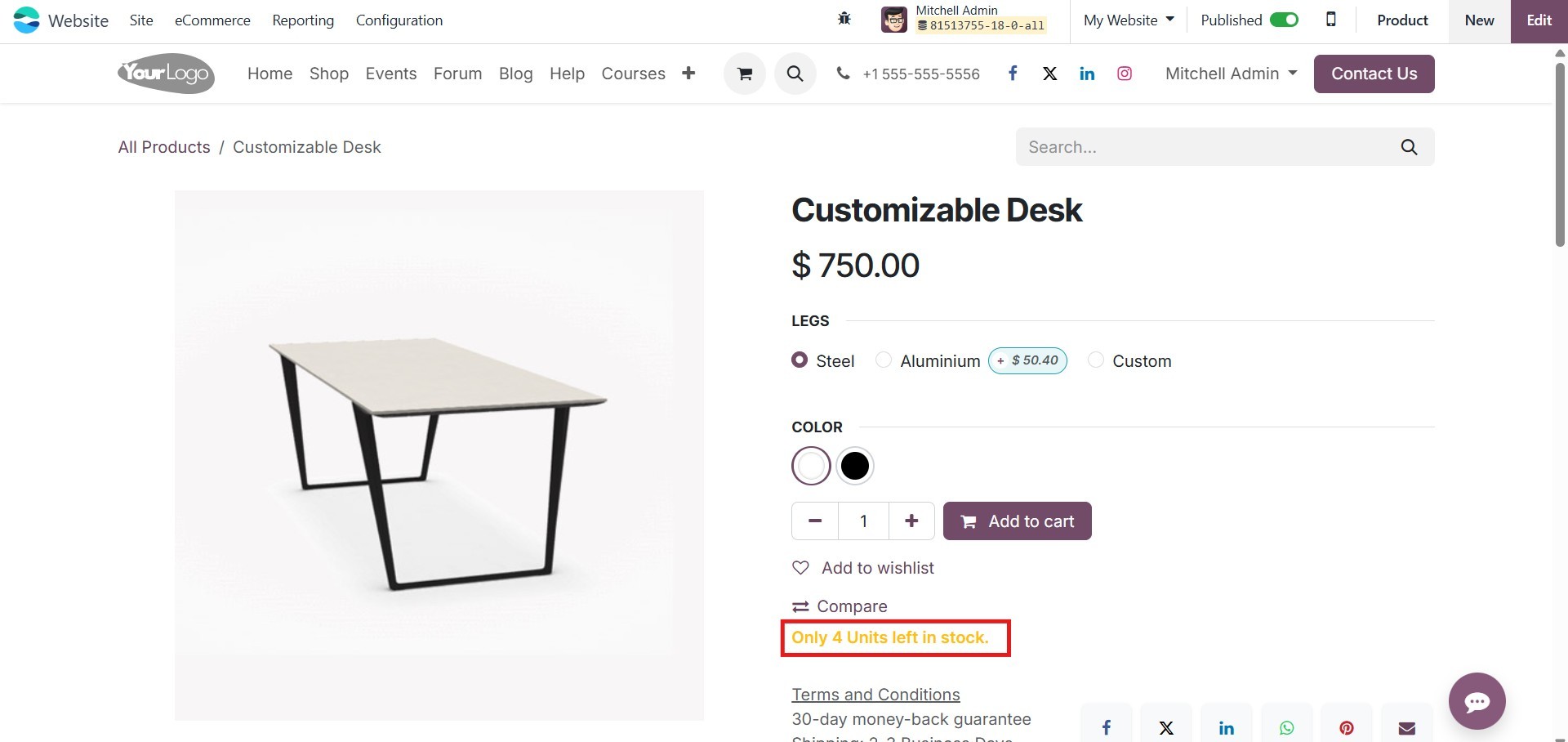Pick the black color swatch
Viewport: 1568px width, 742px height.
[854, 465]
